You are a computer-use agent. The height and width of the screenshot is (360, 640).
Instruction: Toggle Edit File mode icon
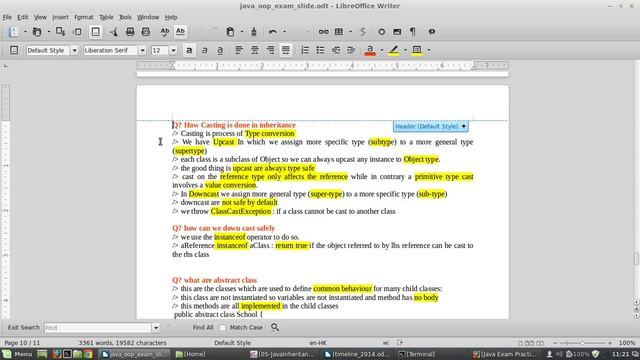coord(95,32)
